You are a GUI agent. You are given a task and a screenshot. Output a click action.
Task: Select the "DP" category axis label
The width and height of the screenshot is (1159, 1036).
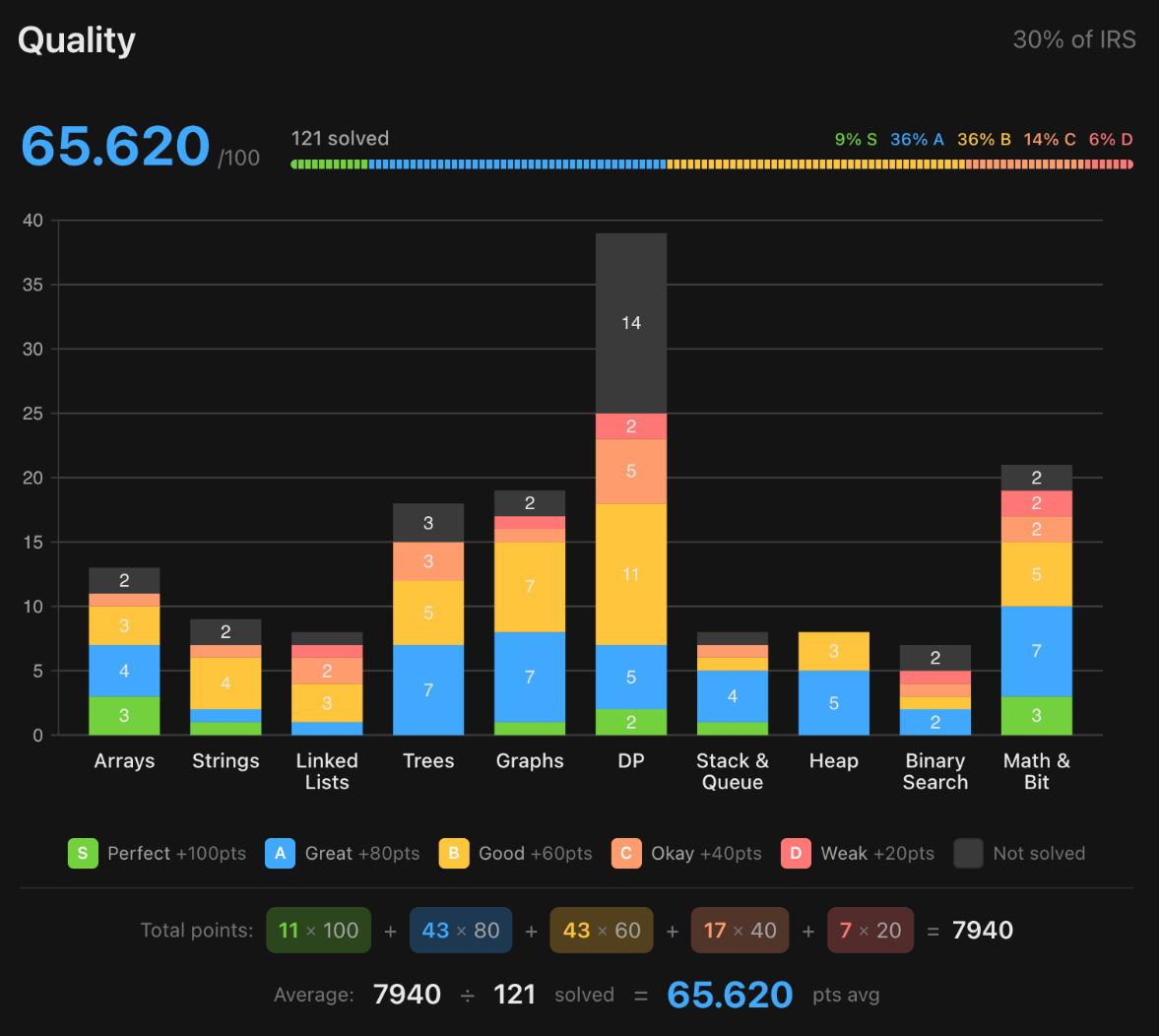click(631, 760)
